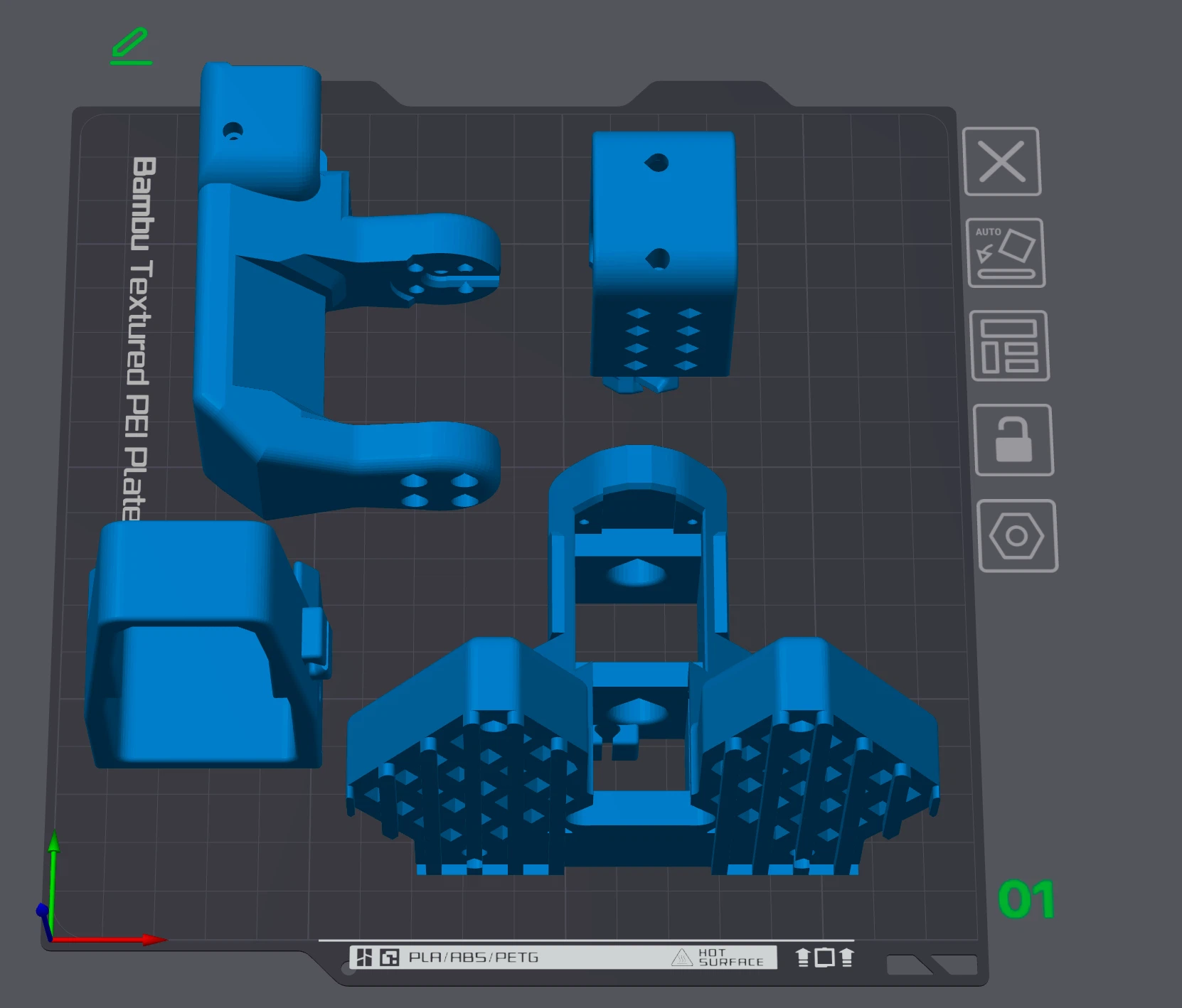Run Auto orient on the plate
The image size is (1182, 1008).
(1006, 253)
